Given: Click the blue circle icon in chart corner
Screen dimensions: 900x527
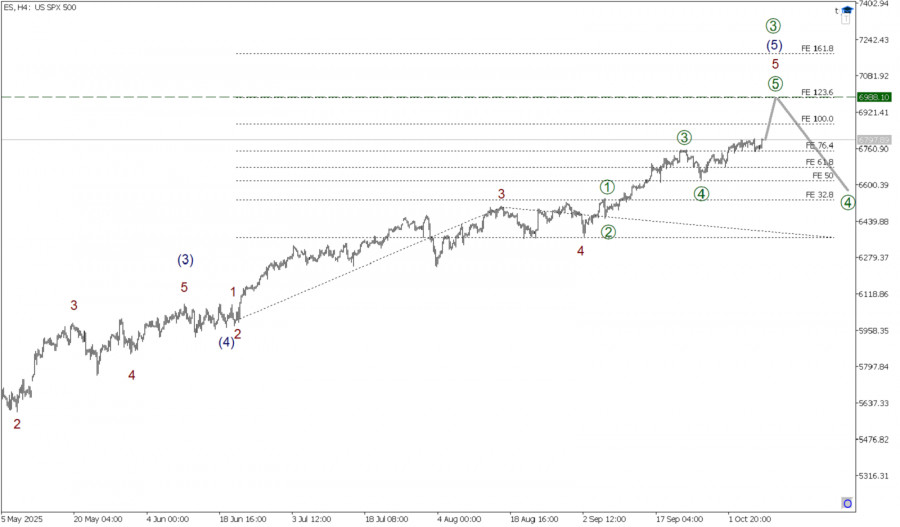Looking at the screenshot, I should click(847, 501).
